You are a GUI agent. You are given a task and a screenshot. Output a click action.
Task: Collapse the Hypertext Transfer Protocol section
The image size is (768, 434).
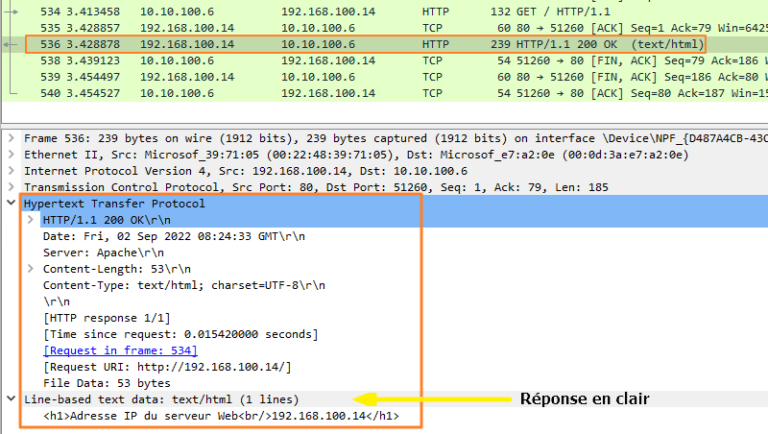point(11,203)
